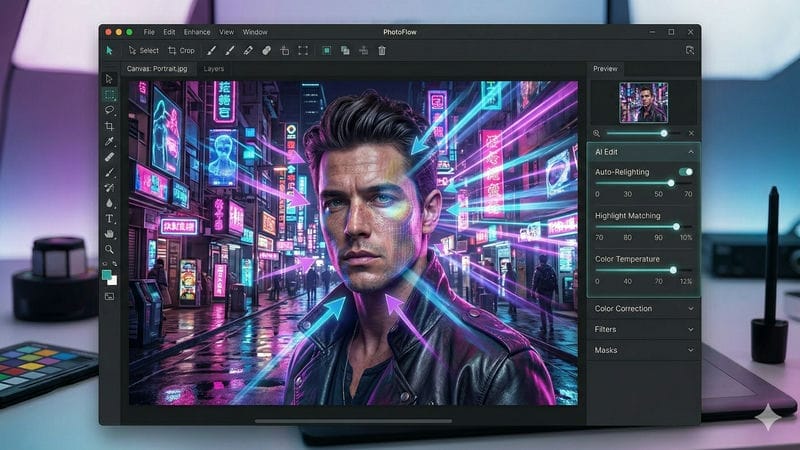Click the Crop button in toolbar
The image size is (800, 450).
[x=181, y=50]
